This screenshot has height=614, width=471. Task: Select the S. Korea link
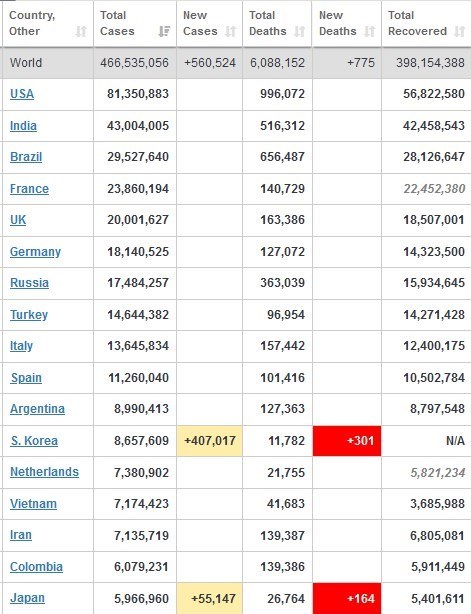[34, 441]
